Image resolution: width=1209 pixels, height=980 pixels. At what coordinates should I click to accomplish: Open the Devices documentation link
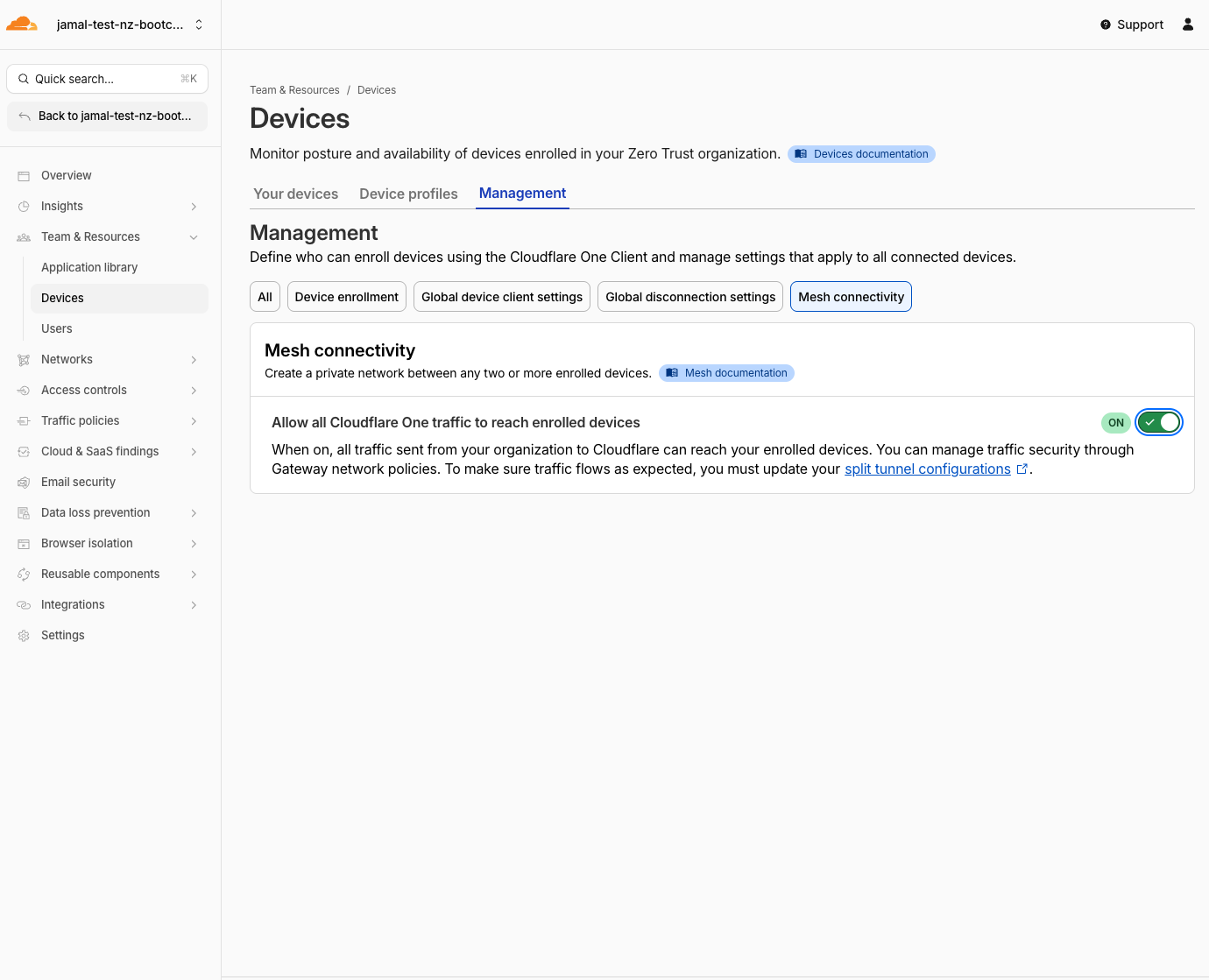pos(861,154)
